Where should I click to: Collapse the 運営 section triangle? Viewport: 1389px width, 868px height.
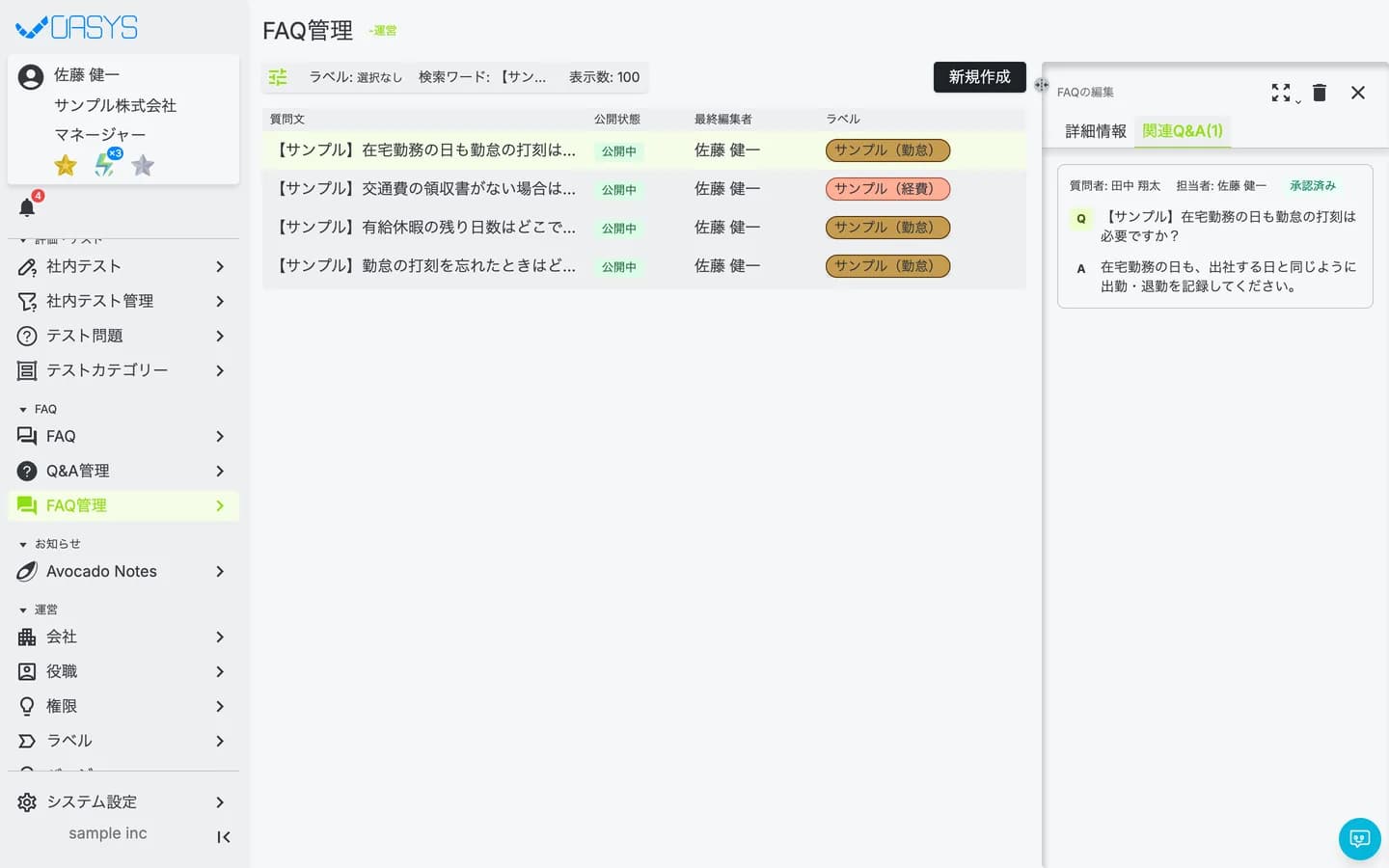click(23, 610)
